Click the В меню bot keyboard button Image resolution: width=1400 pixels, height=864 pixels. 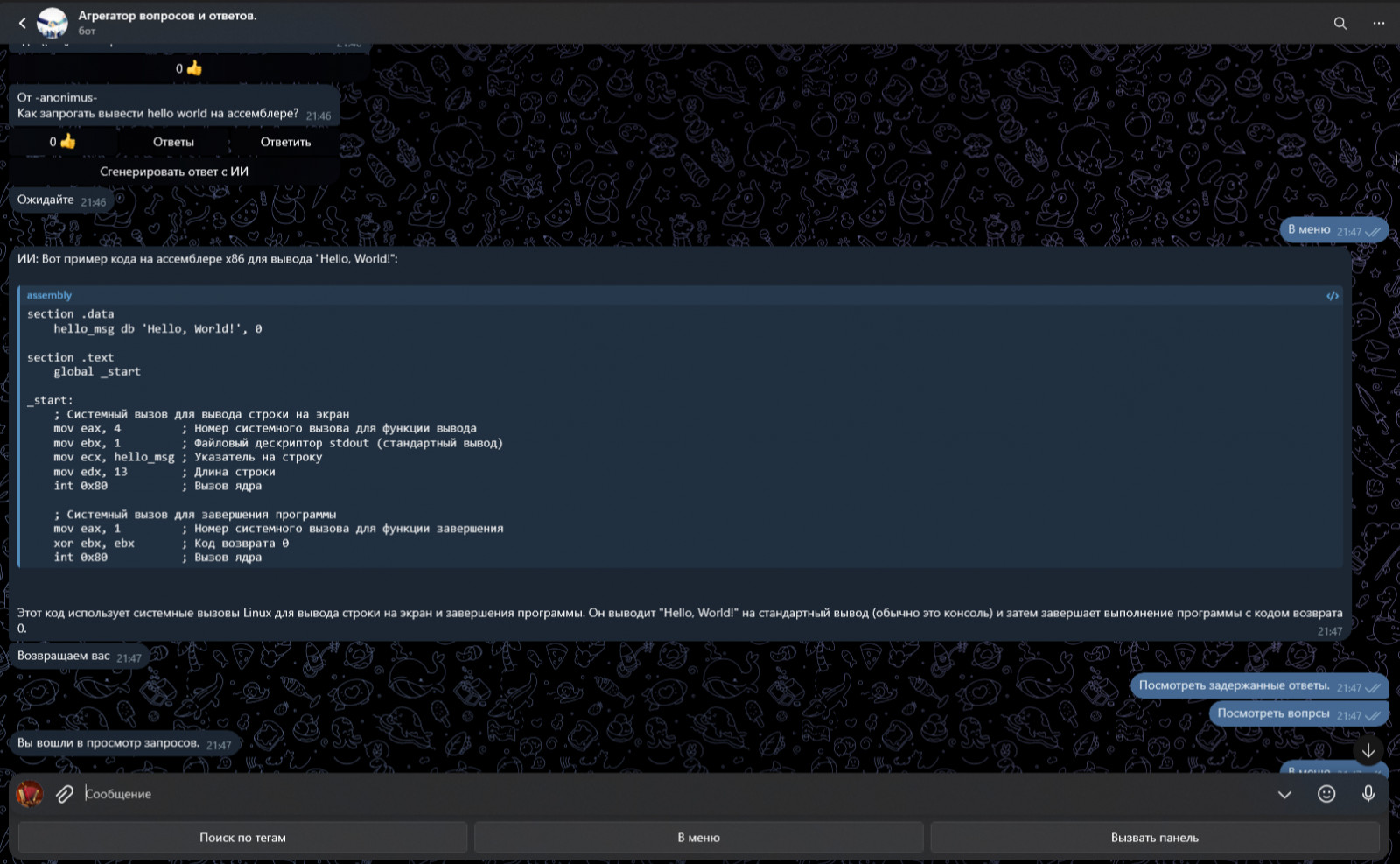coord(698,838)
